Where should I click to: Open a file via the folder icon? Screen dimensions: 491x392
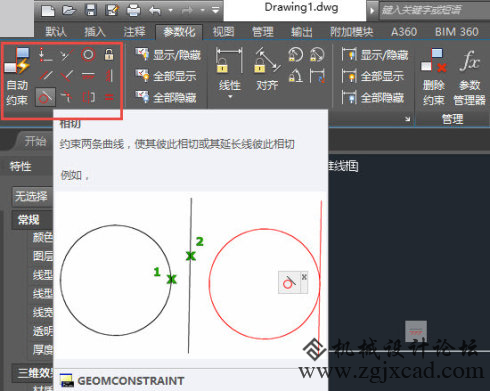coord(69,10)
